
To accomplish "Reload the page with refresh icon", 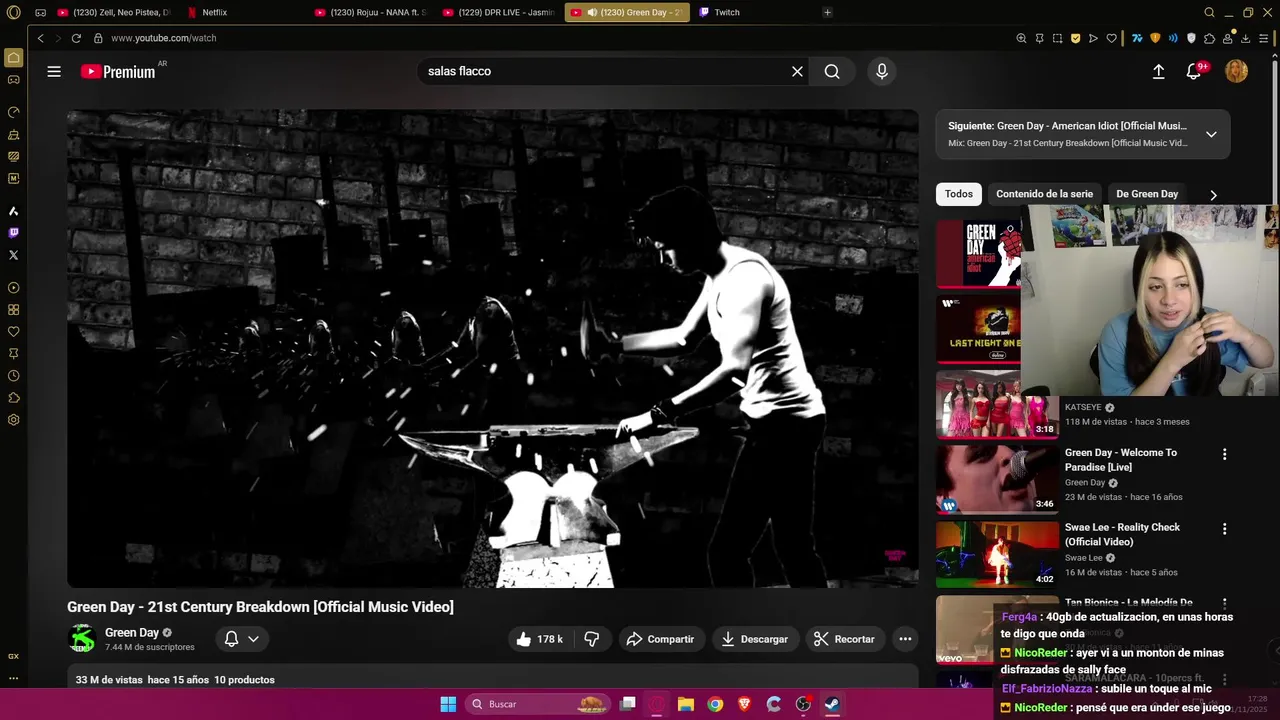I will (x=76, y=38).
